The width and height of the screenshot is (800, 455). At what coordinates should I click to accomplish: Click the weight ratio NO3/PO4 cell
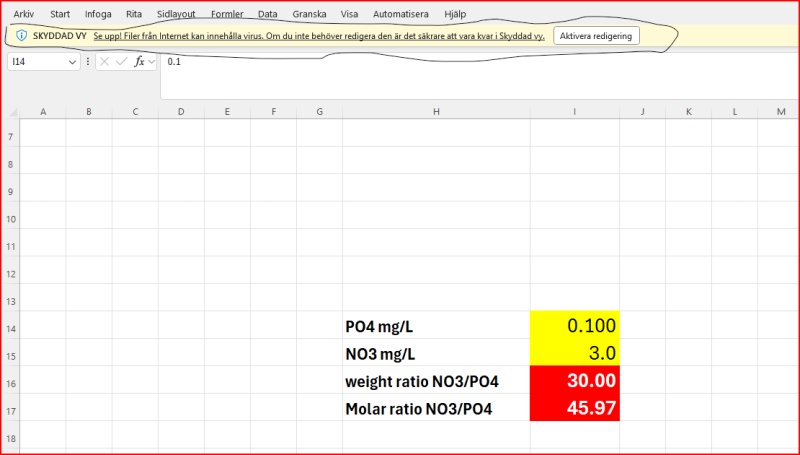point(436,380)
